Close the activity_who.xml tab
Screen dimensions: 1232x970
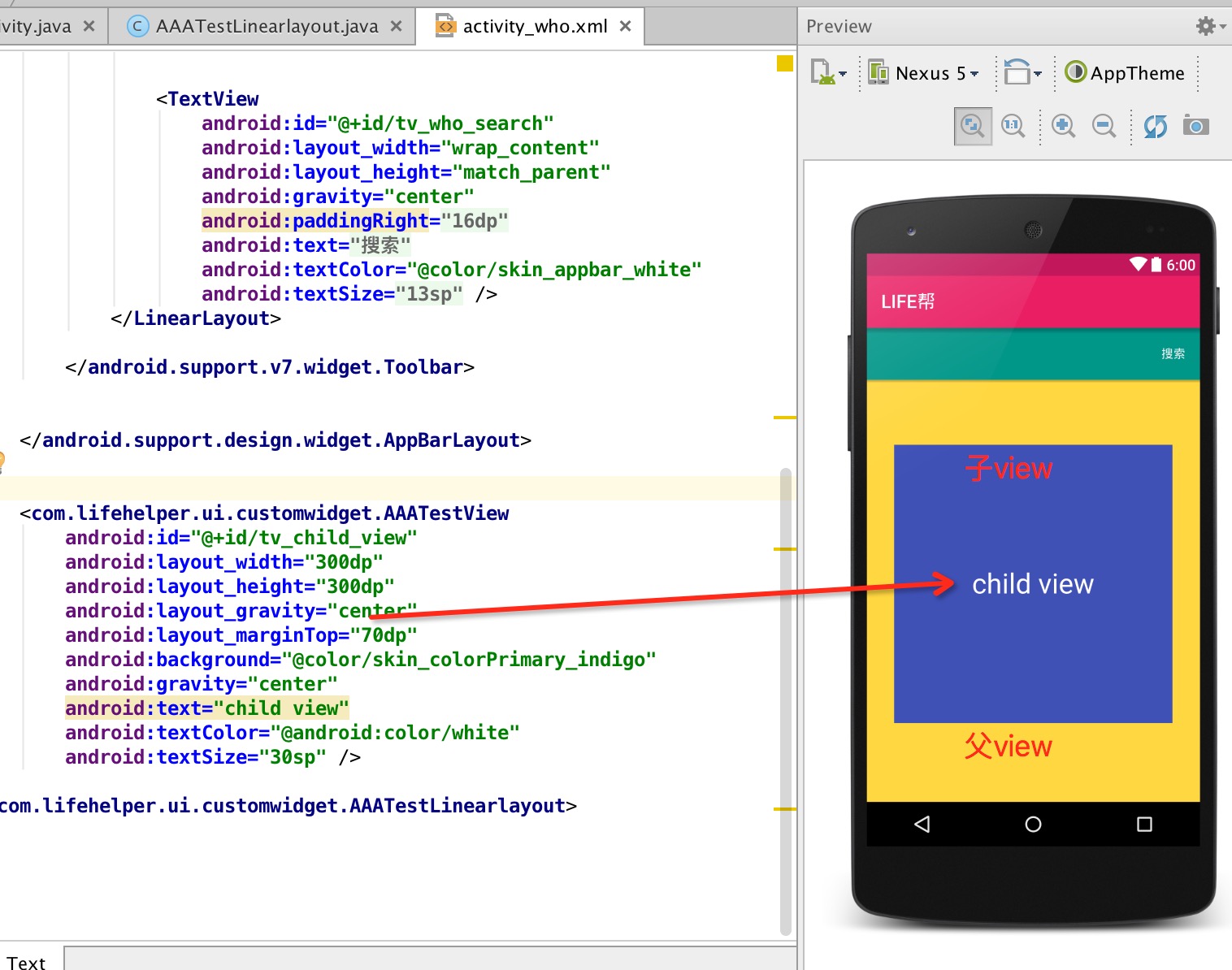click(x=625, y=27)
